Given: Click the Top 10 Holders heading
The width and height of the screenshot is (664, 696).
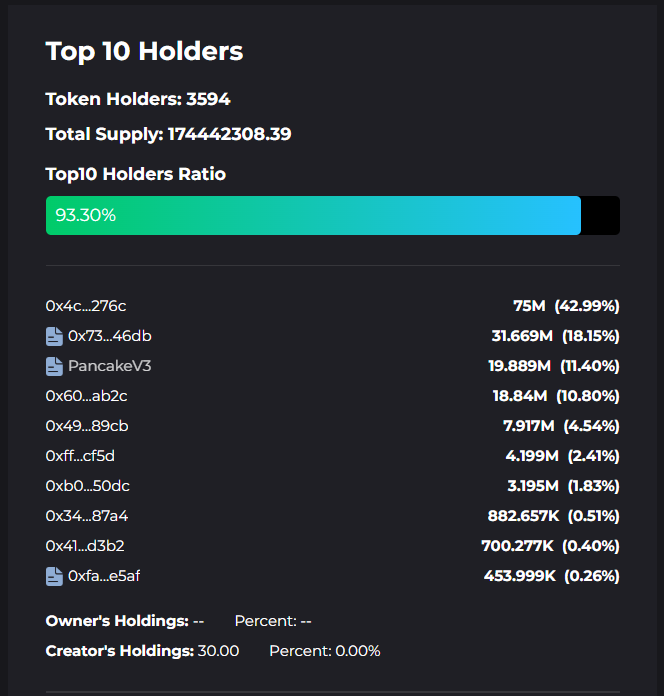Looking at the screenshot, I should coord(144,51).
